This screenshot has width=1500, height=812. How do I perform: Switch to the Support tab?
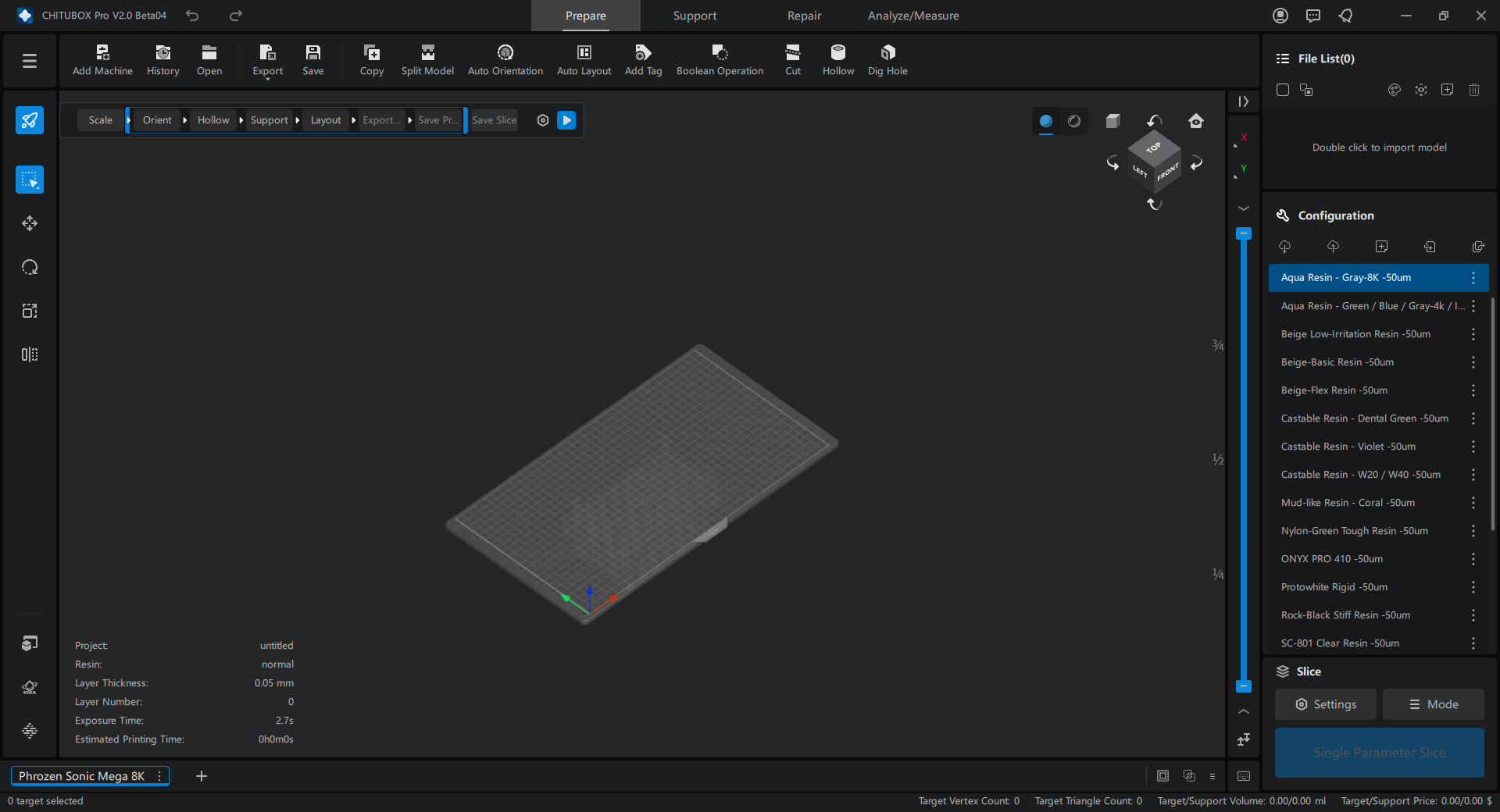[x=695, y=16]
